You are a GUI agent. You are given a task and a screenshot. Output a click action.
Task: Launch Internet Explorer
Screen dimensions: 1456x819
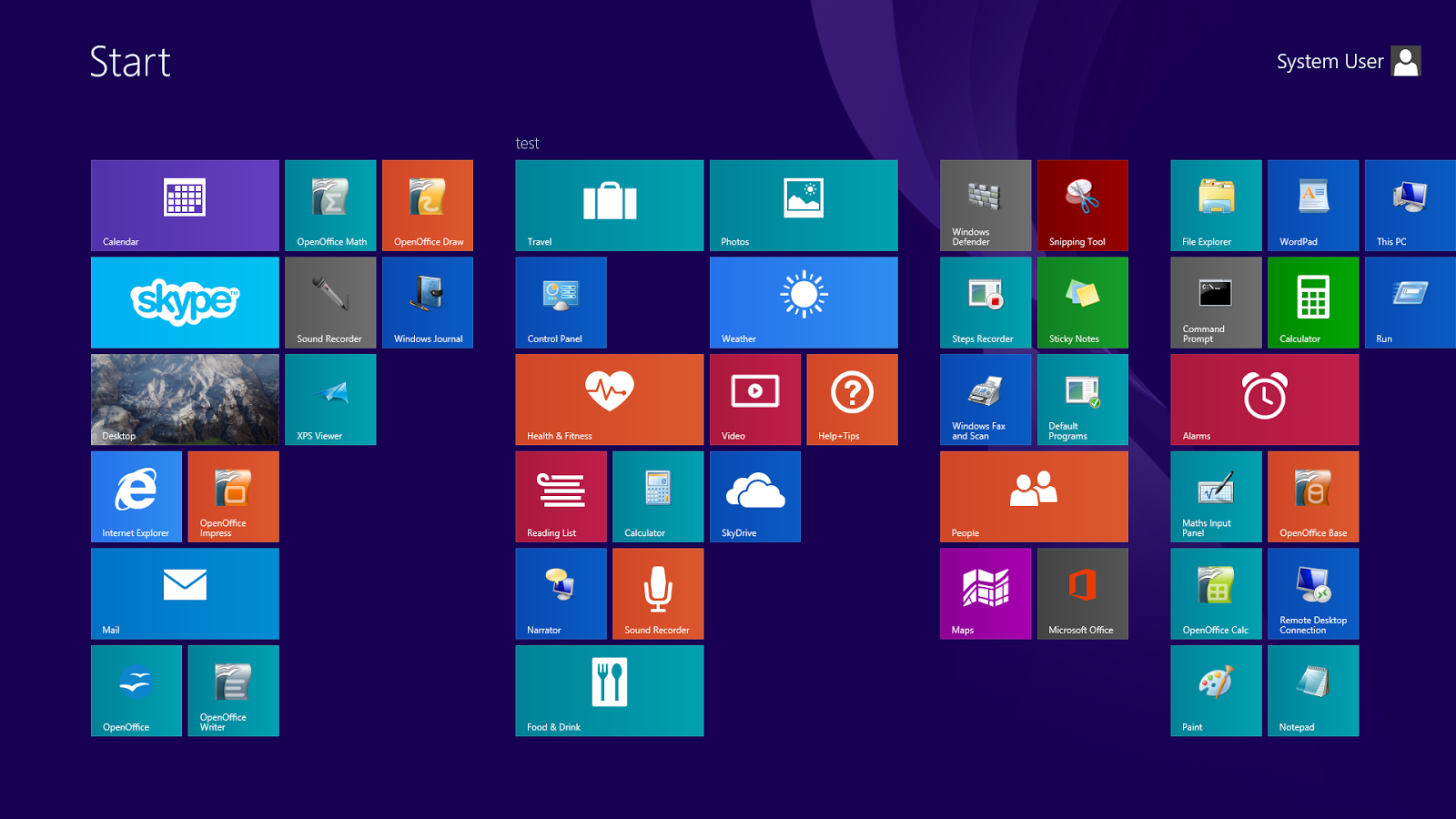click(x=136, y=496)
